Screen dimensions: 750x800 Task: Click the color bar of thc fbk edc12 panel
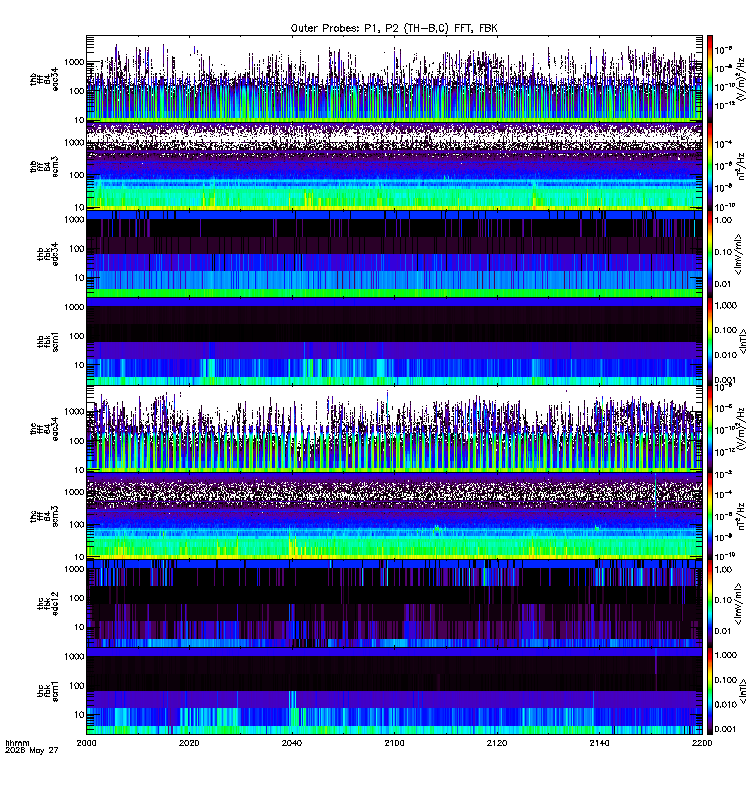tap(709, 604)
